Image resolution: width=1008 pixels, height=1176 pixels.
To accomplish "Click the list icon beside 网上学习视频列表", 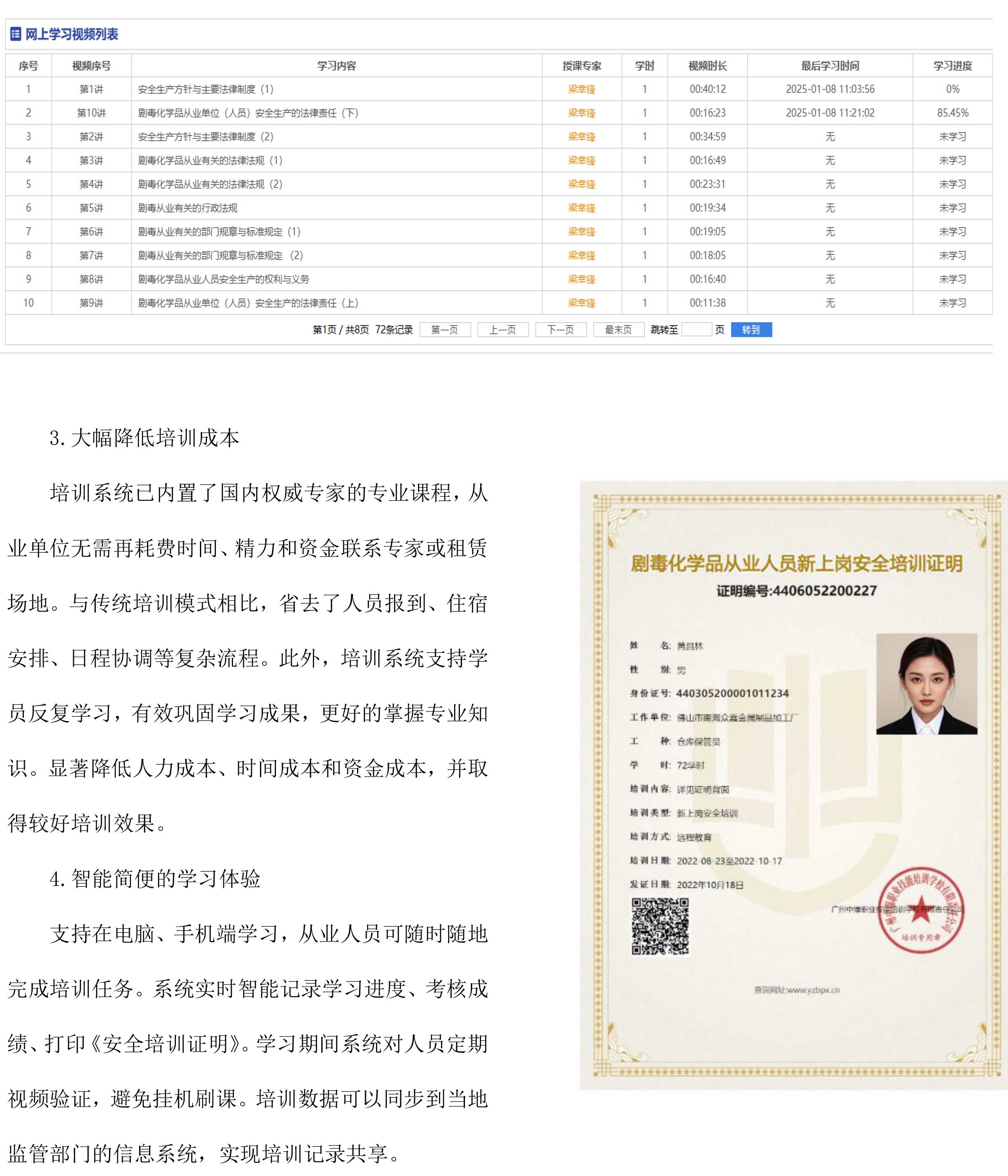I will (16, 34).
